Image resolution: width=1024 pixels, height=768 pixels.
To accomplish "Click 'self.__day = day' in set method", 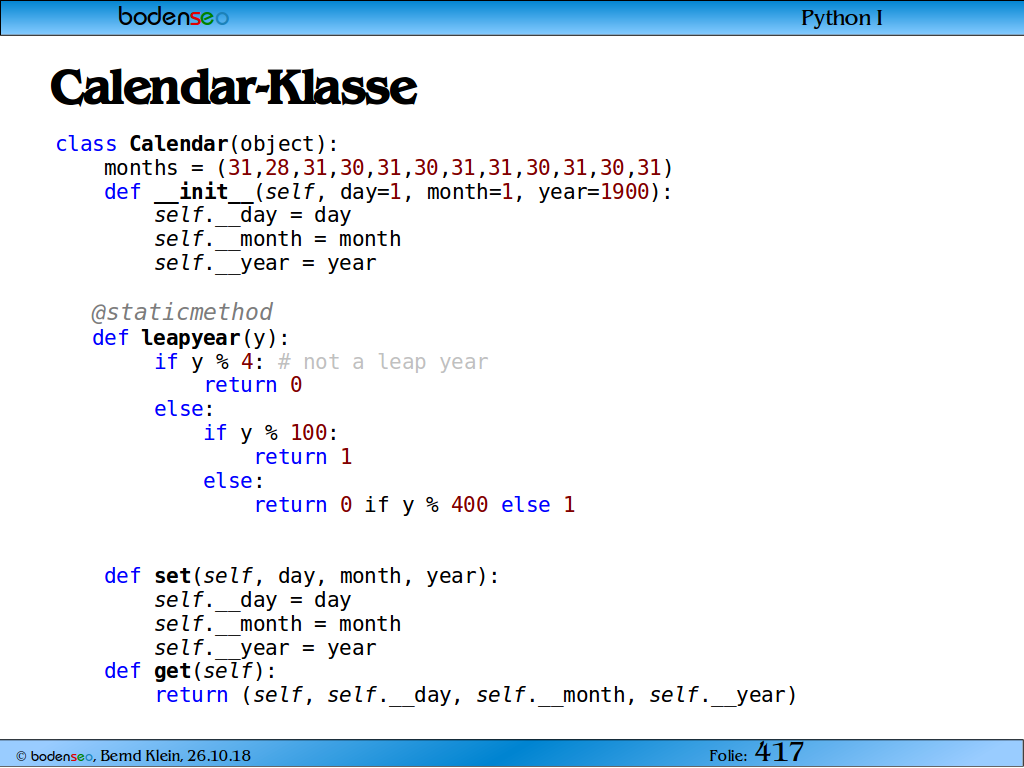I will click(x=253, y=600).
